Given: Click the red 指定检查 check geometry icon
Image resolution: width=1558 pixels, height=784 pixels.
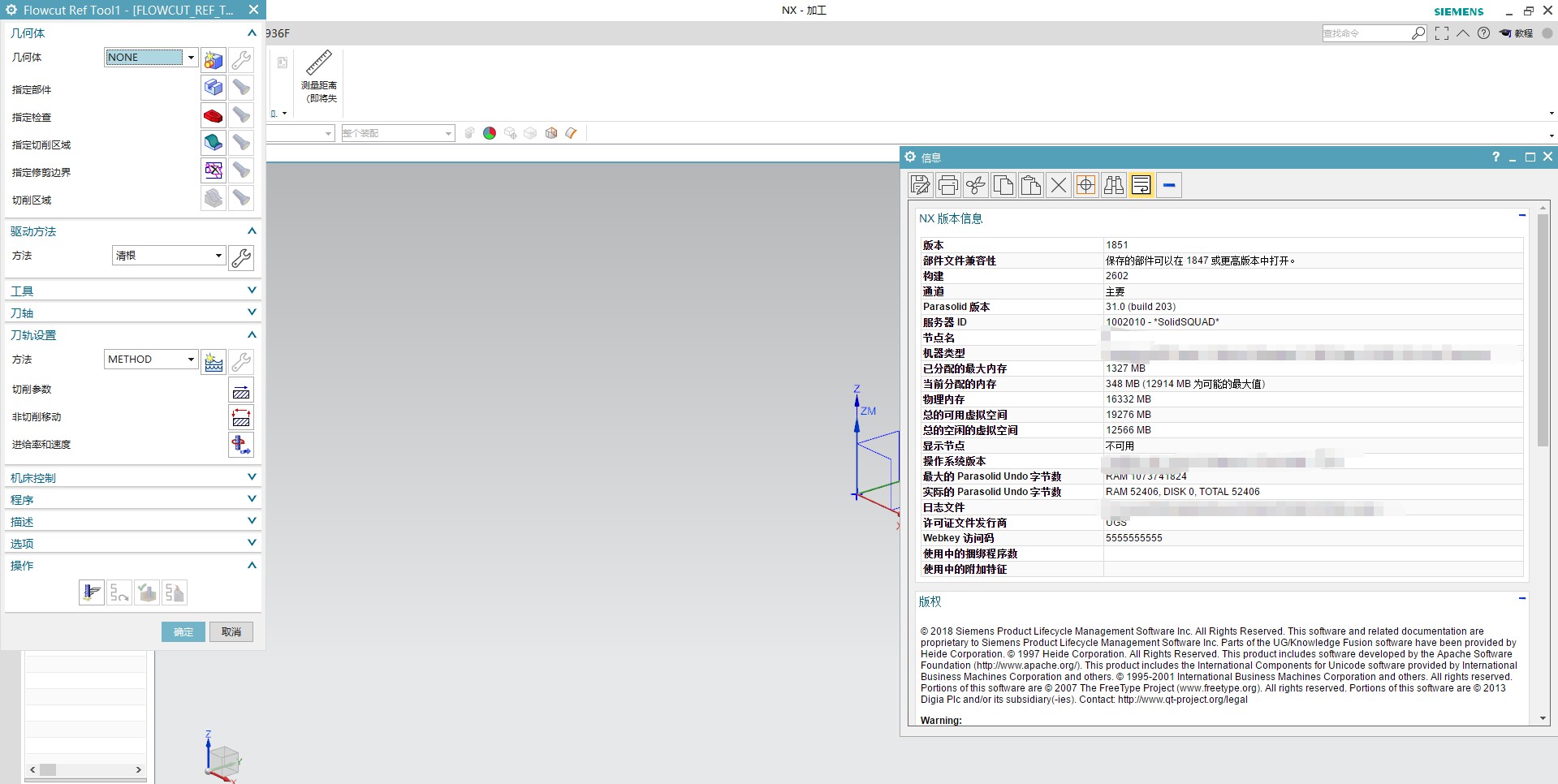Looking at the screenshot, I should [214, 115].
